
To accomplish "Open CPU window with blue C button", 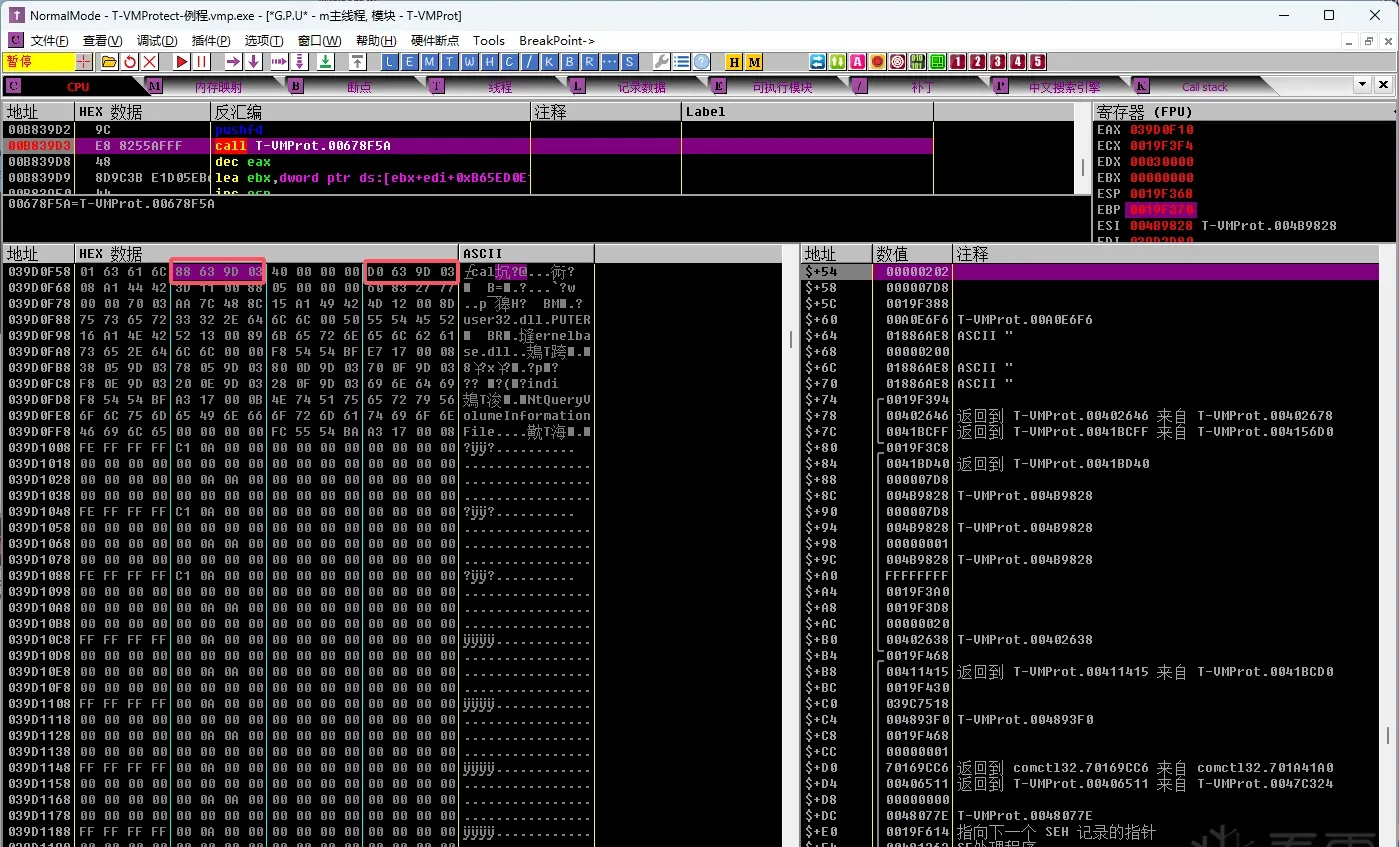I will tap(510, 62).
